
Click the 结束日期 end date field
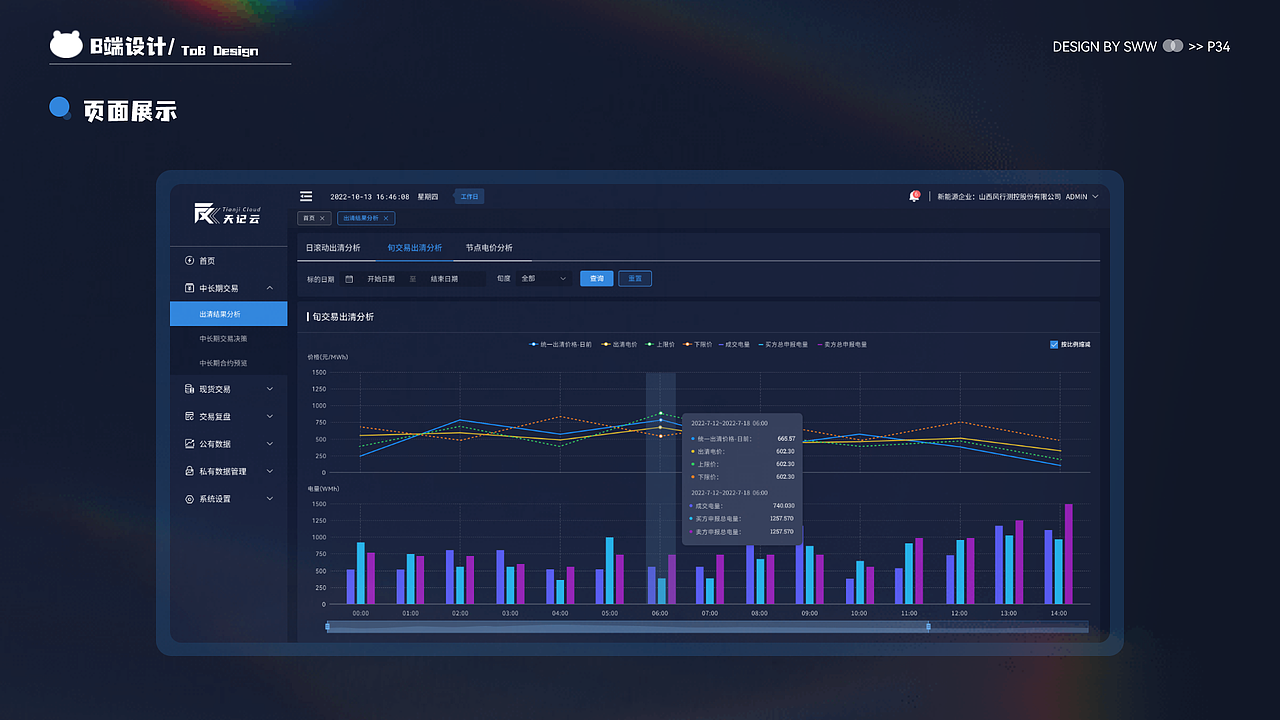(x=445, y=279)
